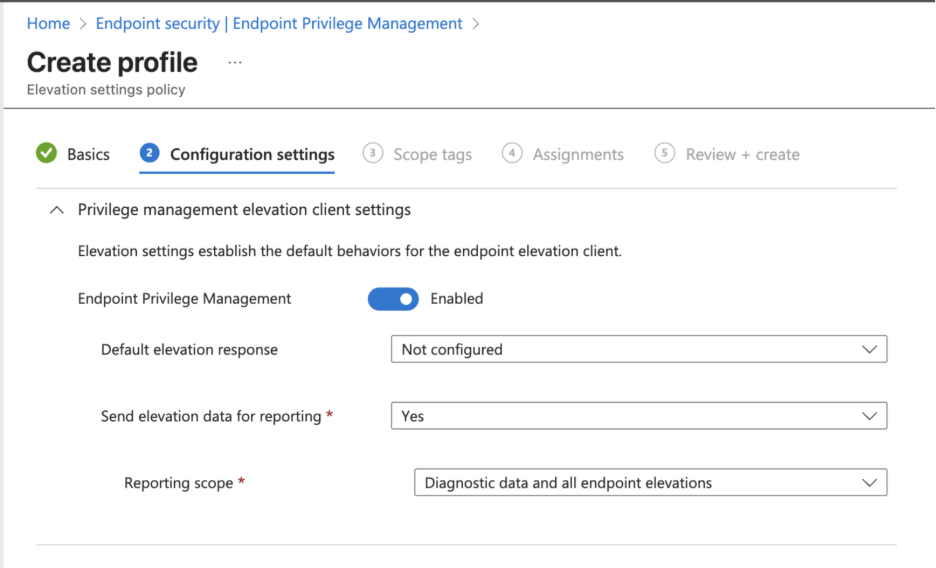Screen dimensions: 936x568
Task: Expand the Reporting scope dropdown
Action: (650, 483)
